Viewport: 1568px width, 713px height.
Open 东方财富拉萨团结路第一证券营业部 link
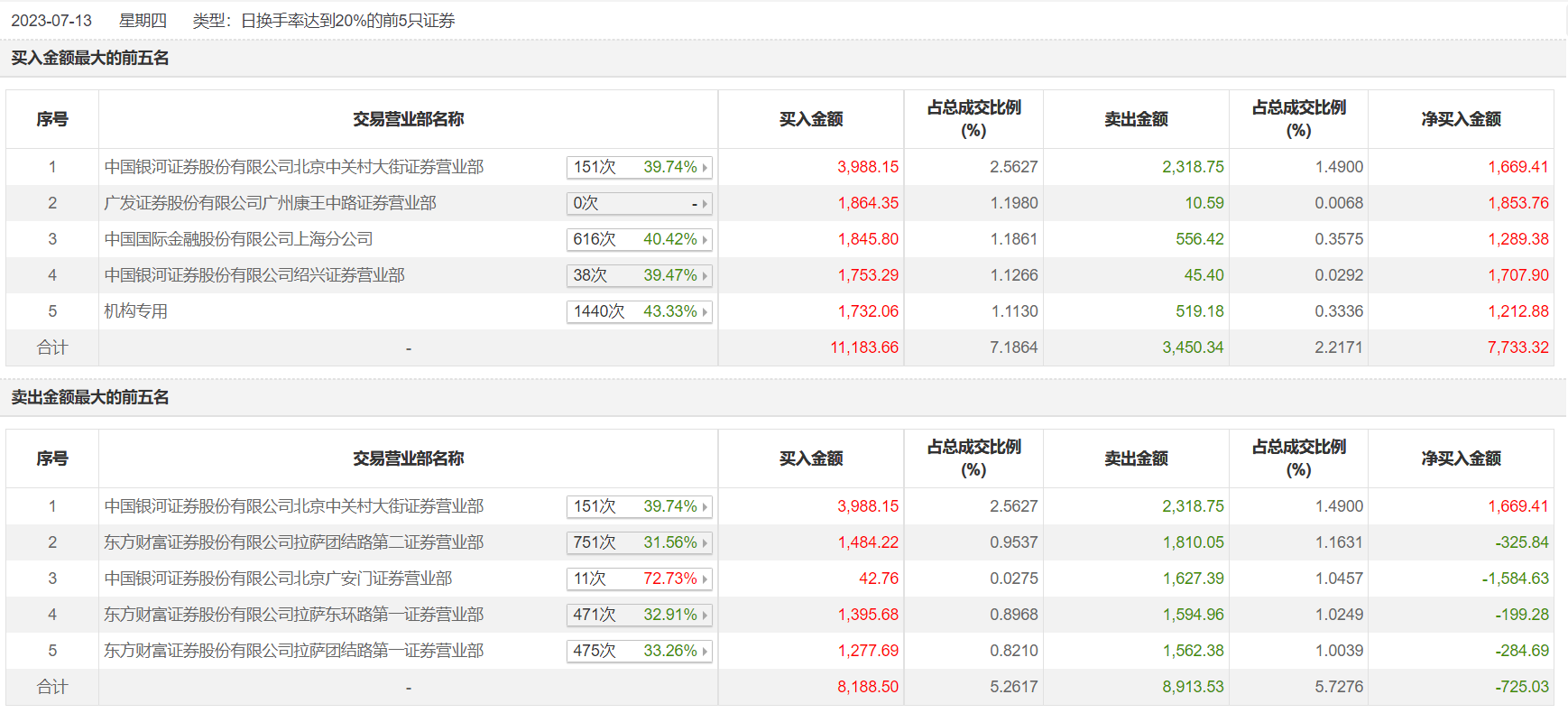(293, 651)
